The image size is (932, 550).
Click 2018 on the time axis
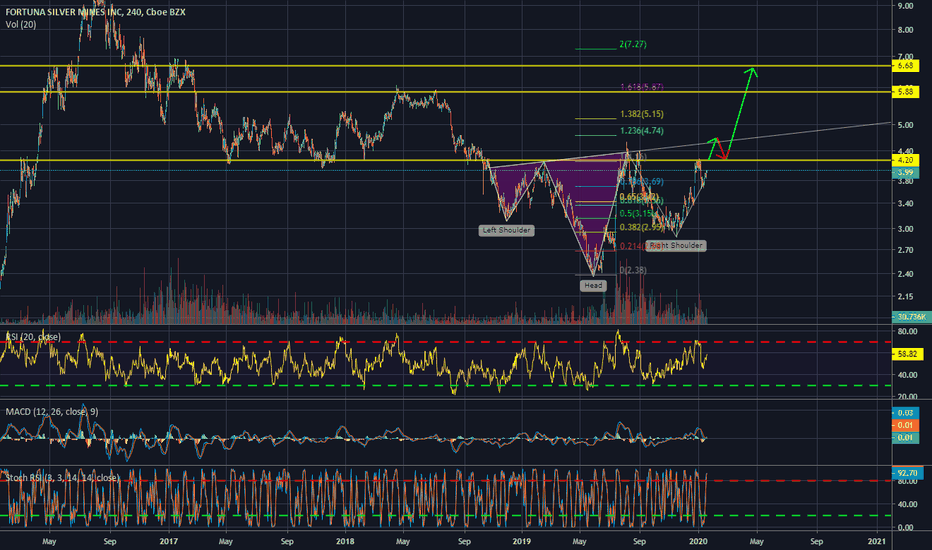click(345, 541)
